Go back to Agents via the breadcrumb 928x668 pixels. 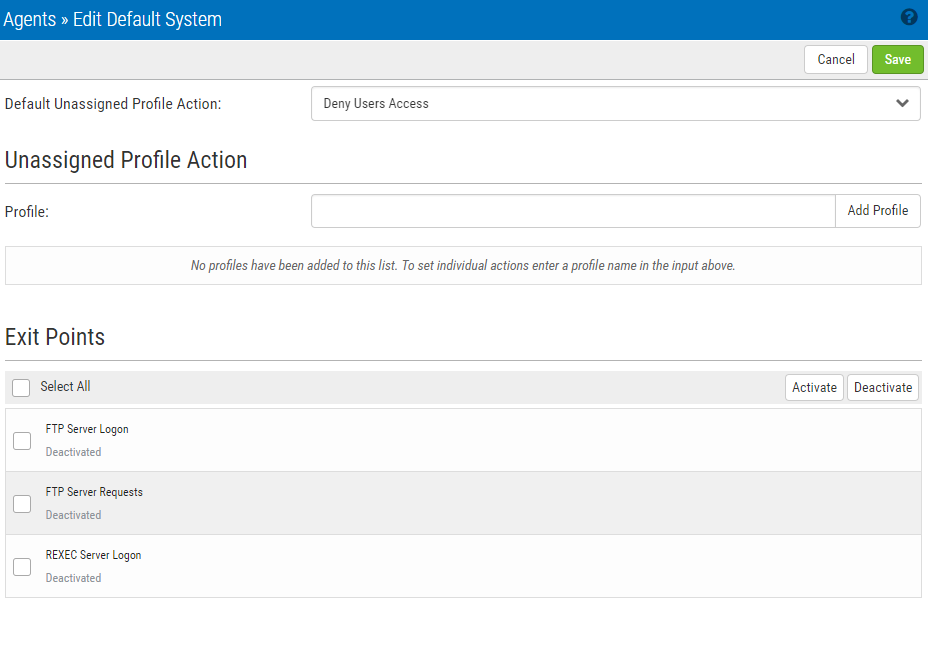[30, 19]
